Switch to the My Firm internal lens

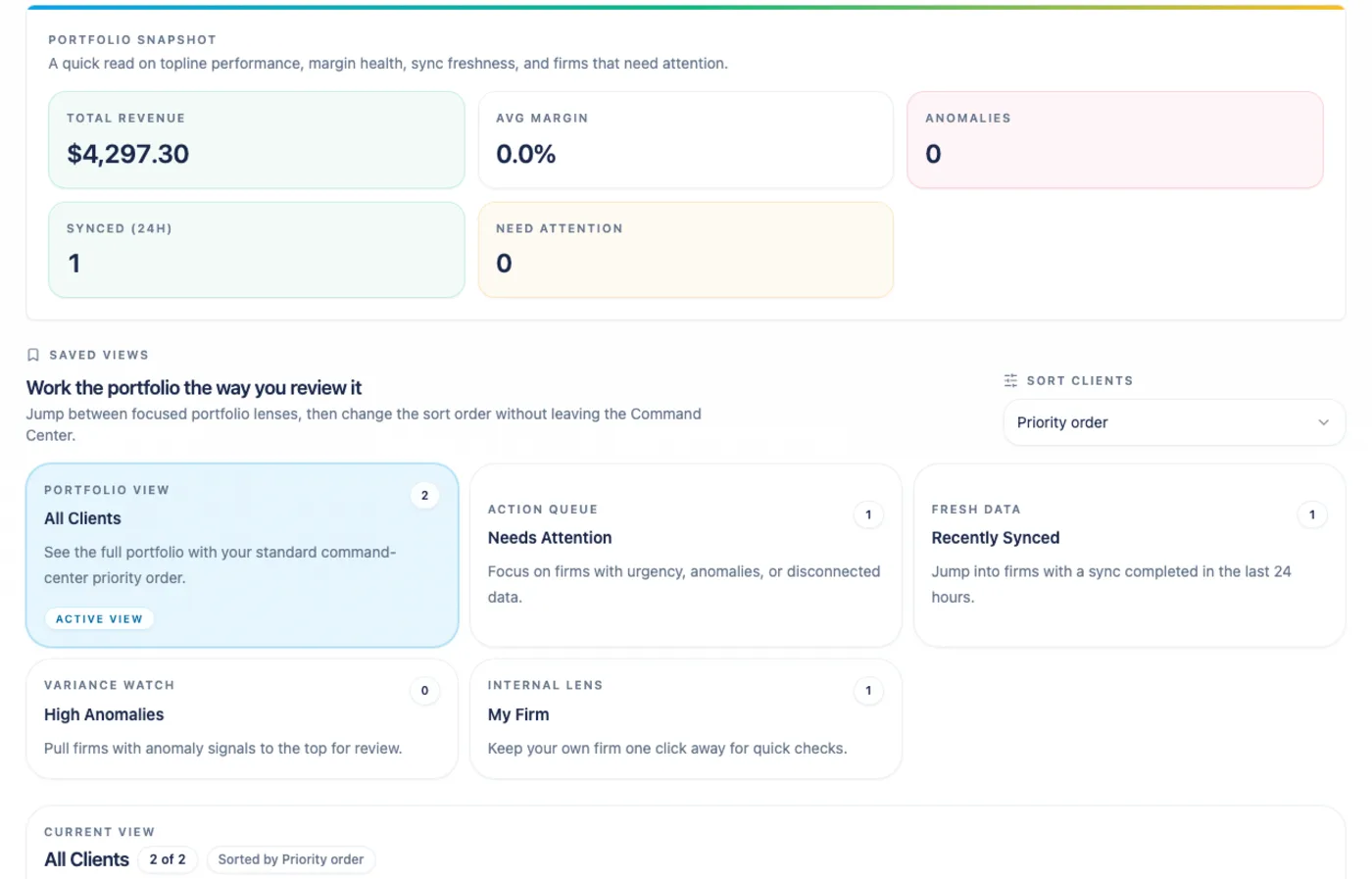tap(686, 718)
